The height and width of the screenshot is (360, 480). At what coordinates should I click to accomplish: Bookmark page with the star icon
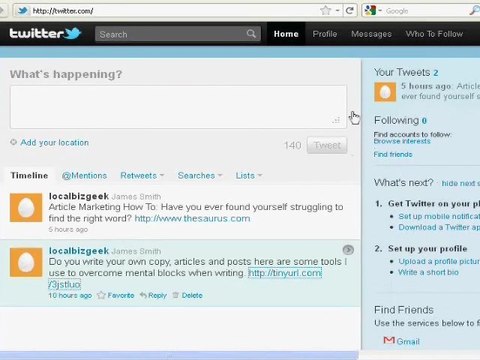pyautogui.click(x=326, y=11)
